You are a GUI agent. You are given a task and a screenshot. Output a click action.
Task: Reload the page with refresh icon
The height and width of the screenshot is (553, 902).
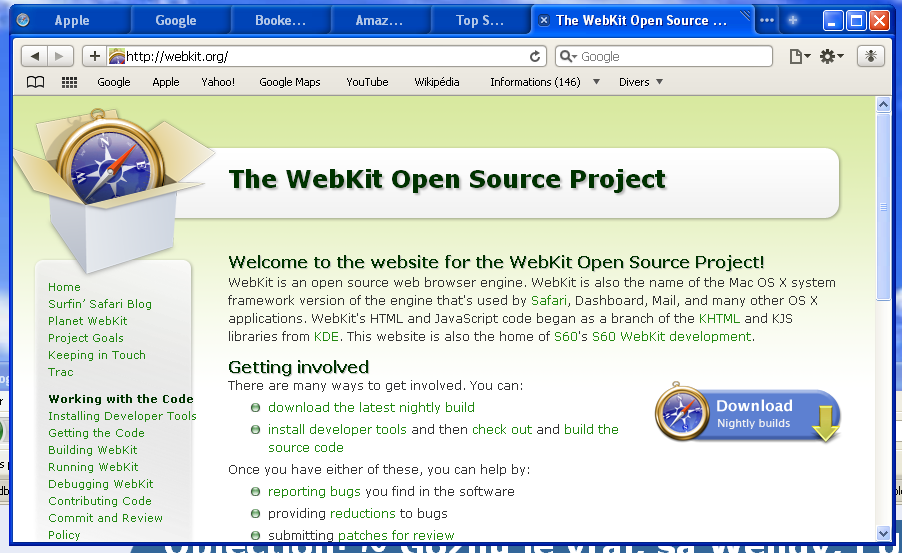[x=535, y=56]
